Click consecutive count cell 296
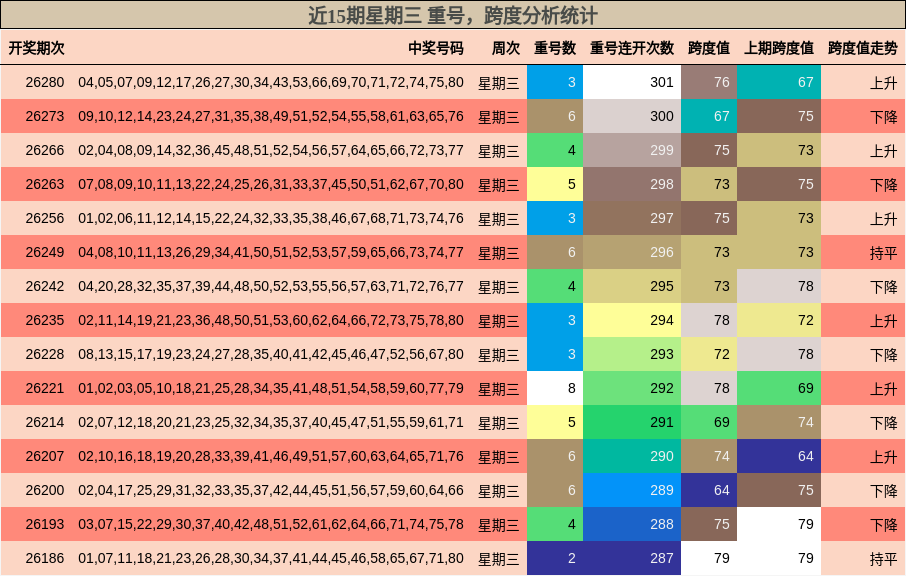 tap(632, 252)
